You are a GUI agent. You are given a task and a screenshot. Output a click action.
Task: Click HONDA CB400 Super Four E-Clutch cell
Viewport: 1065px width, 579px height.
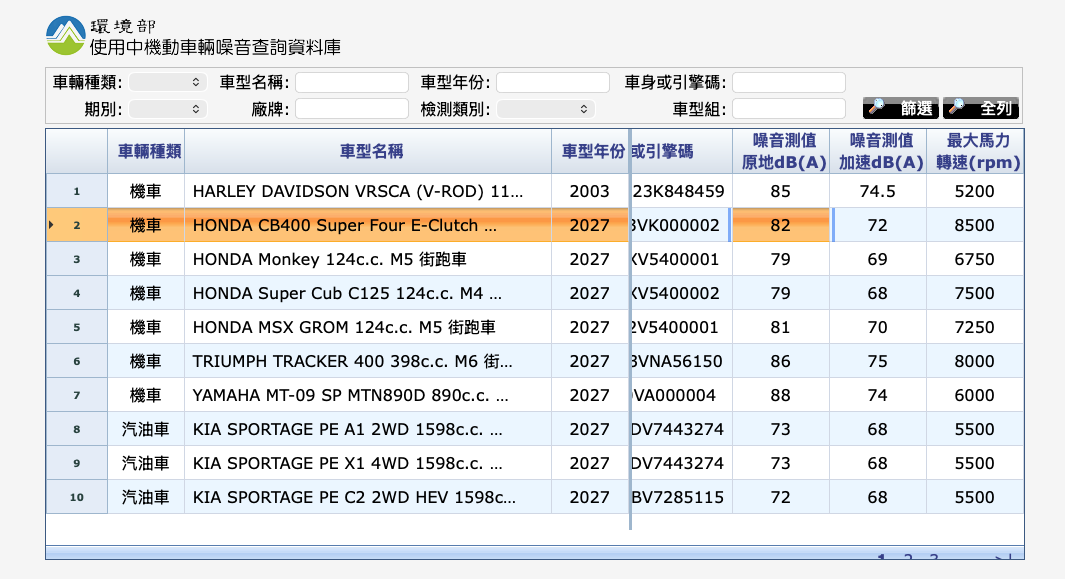[368, 225]
